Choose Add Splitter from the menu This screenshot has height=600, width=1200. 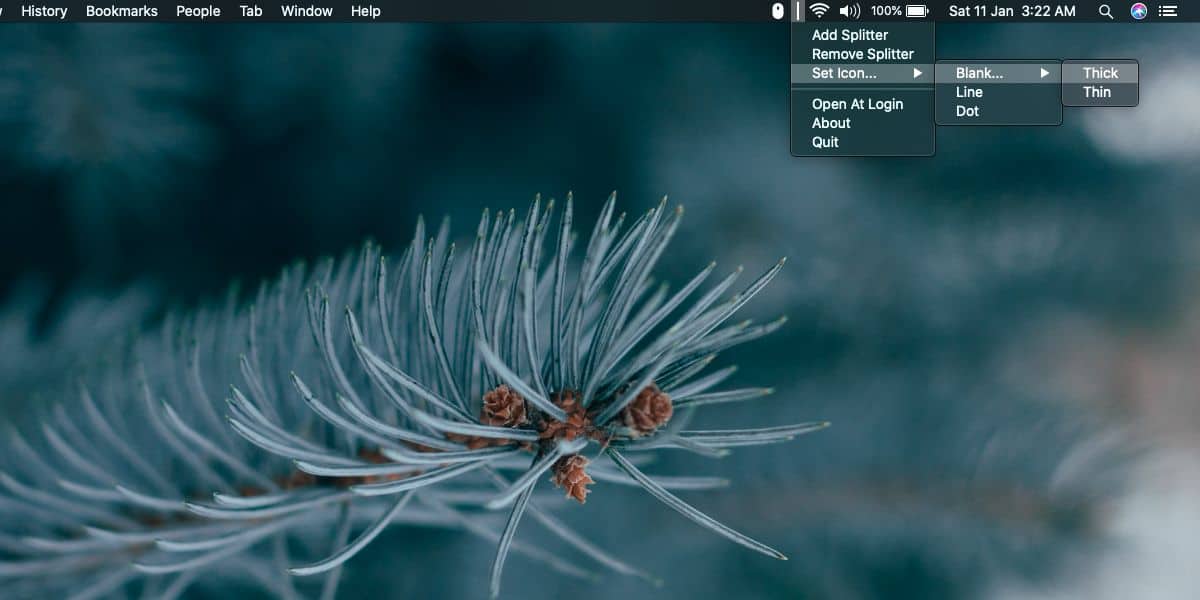(863, 35)
